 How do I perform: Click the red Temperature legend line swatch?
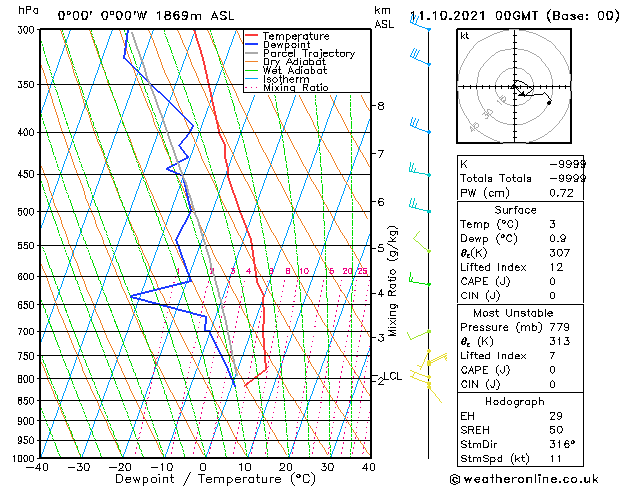coord(251,36)
